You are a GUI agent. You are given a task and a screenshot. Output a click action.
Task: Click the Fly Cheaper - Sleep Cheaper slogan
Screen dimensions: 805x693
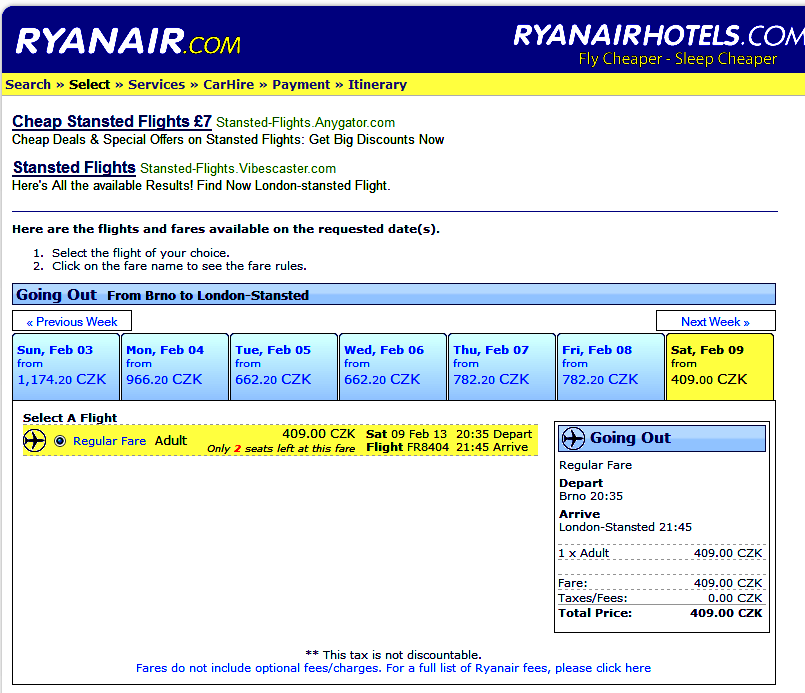tap(678, 59)
